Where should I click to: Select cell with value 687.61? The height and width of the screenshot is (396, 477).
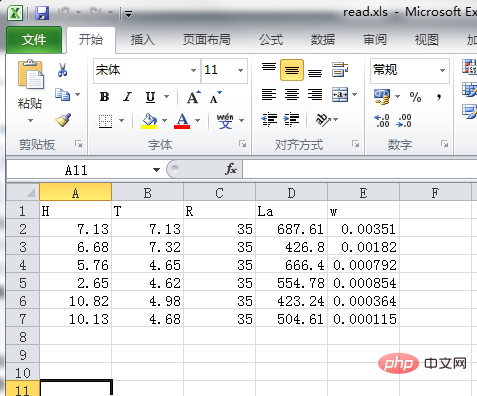(x=291, y=229)
